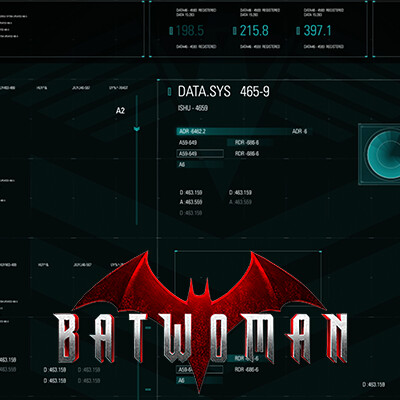This screenshot has width=400, height=400.
Task: Click the indicator icon beside 397.1
Action: tap(298, 31)
